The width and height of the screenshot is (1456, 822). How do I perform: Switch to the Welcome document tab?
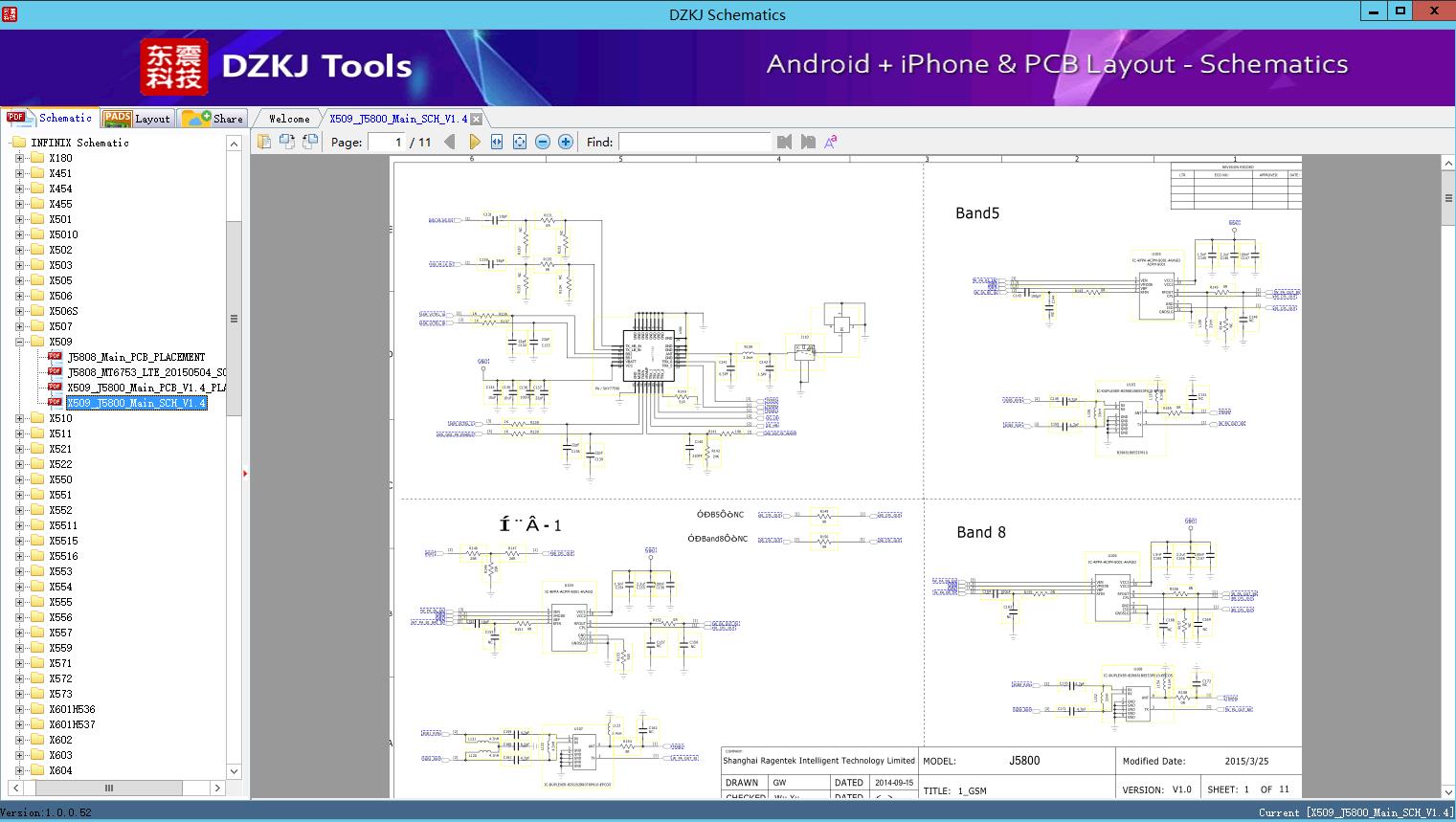tap(289, 119)
